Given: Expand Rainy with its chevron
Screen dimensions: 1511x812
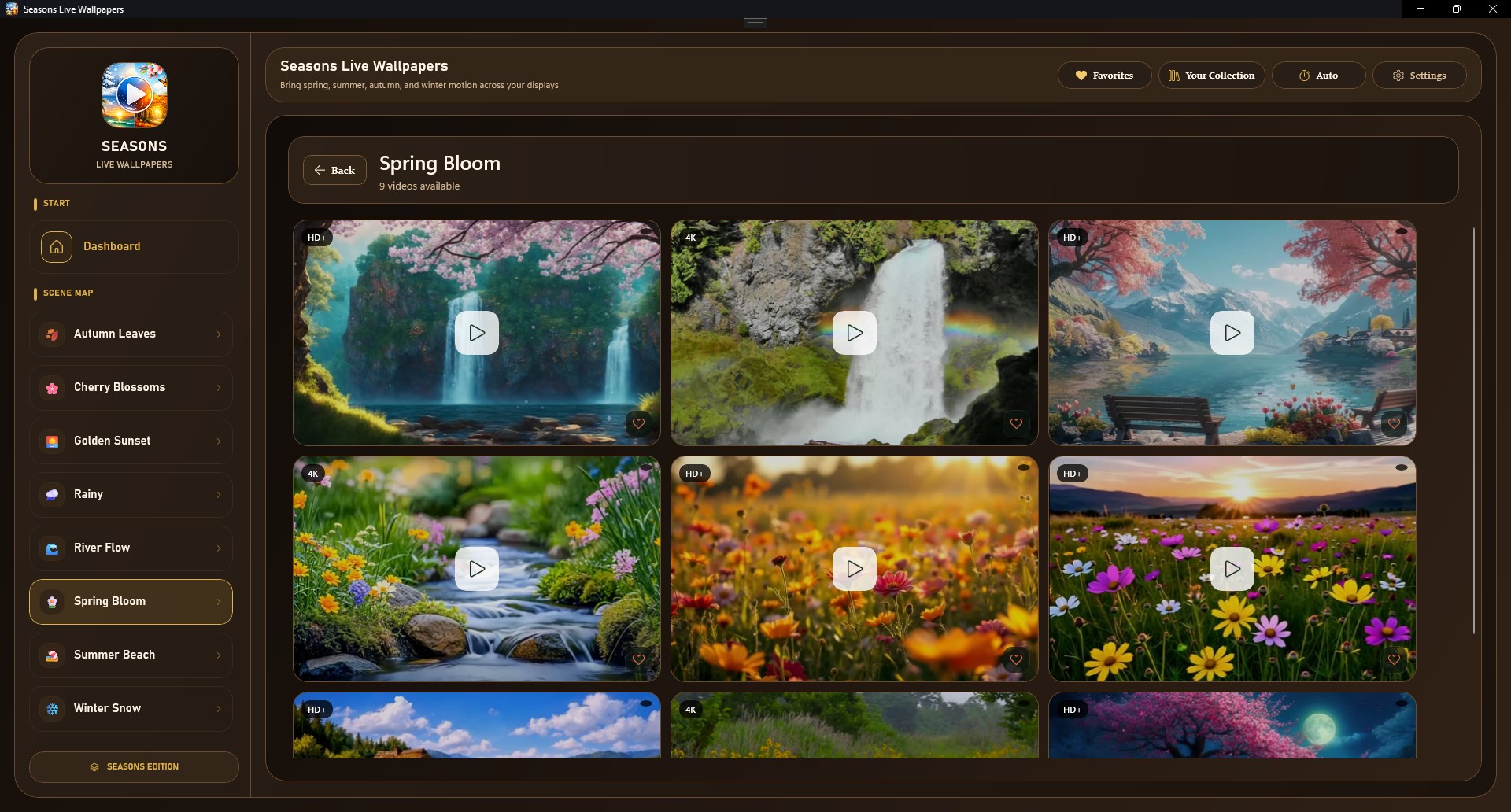Looking at the screenshot, I should [219, 495].
